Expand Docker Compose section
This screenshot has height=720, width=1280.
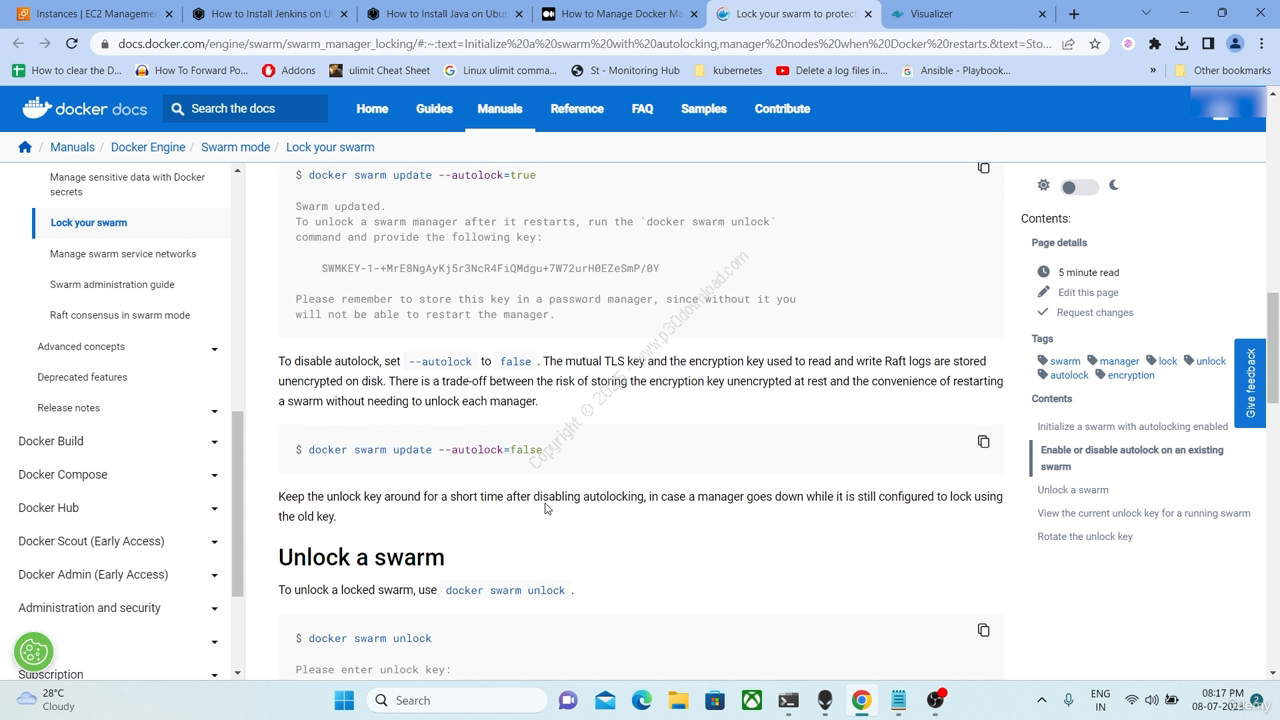[x=214, y=475]
